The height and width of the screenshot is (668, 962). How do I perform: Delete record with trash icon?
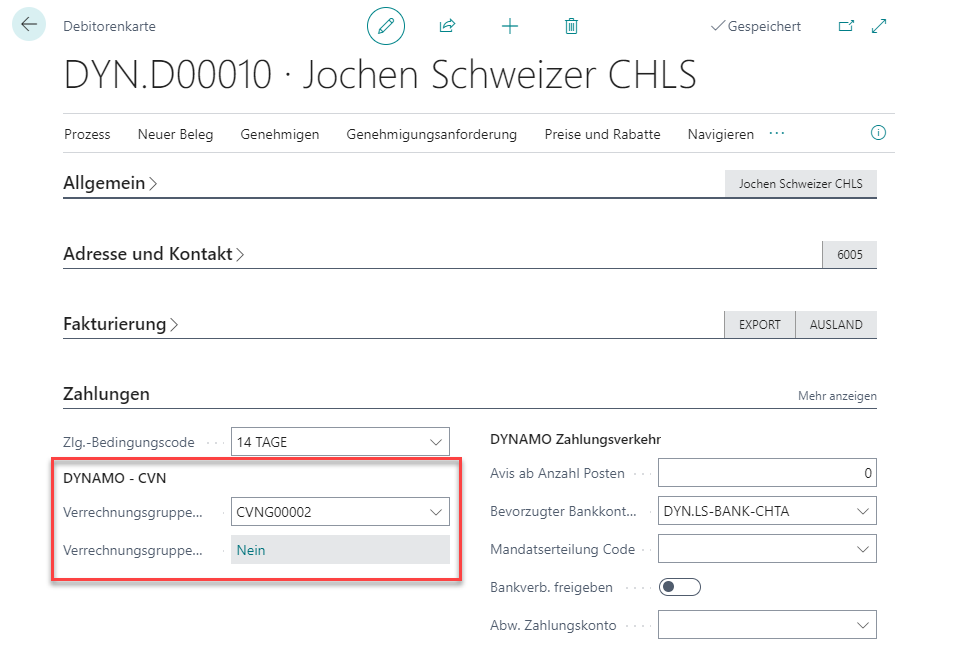571,26
